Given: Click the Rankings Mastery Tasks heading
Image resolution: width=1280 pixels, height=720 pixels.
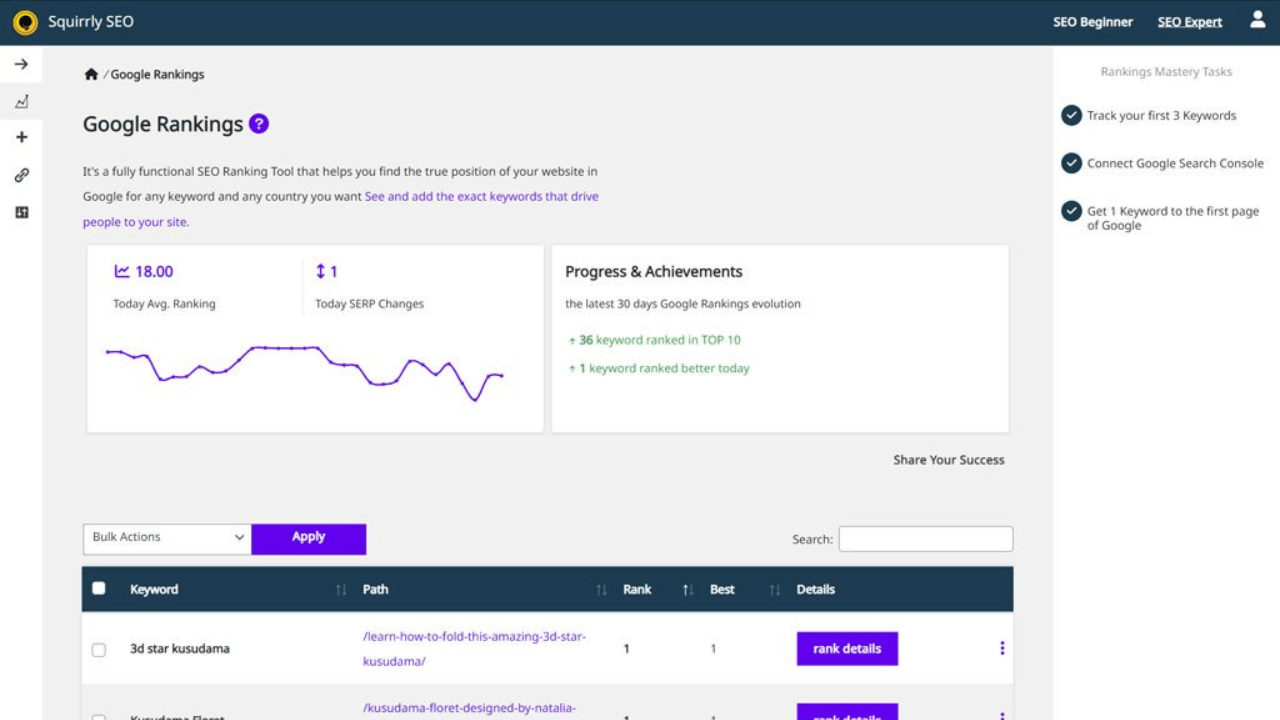Looking at the screenshot, I should pyautogui.click(x=1166, y=72).
